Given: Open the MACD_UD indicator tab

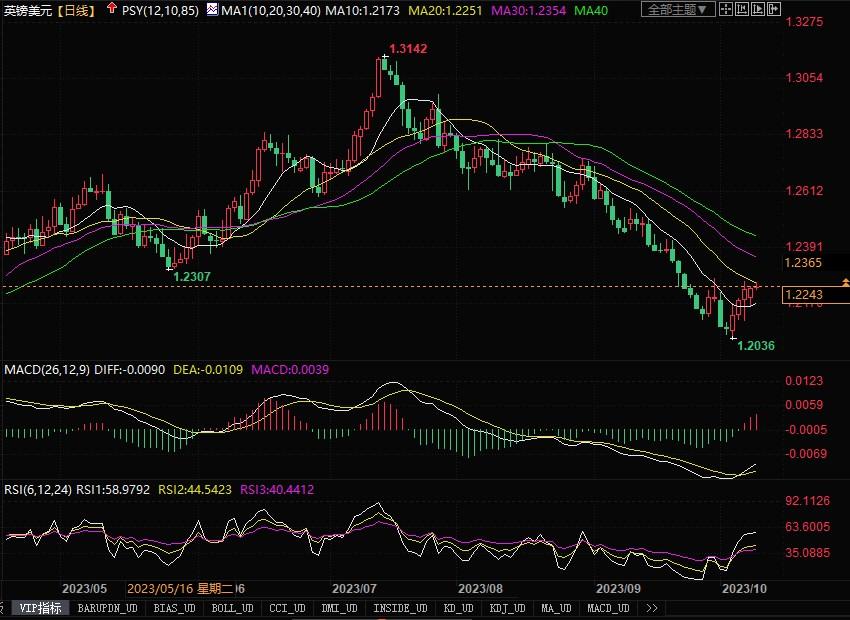Looking at the screenshot, I should pyautogui.click(x=608, y=608).
